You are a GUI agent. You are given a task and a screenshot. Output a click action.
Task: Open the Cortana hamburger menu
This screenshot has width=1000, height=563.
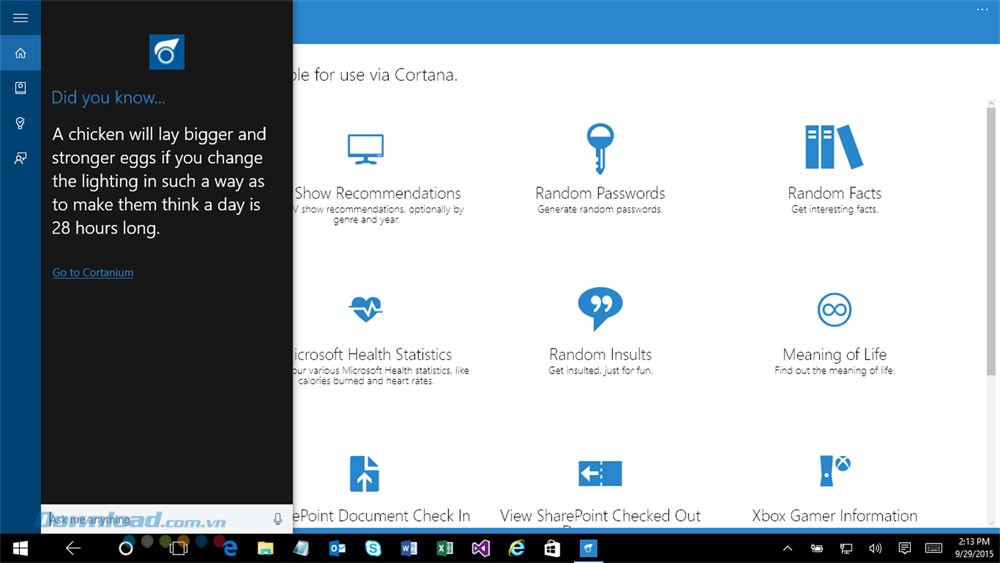pos(20,18)
